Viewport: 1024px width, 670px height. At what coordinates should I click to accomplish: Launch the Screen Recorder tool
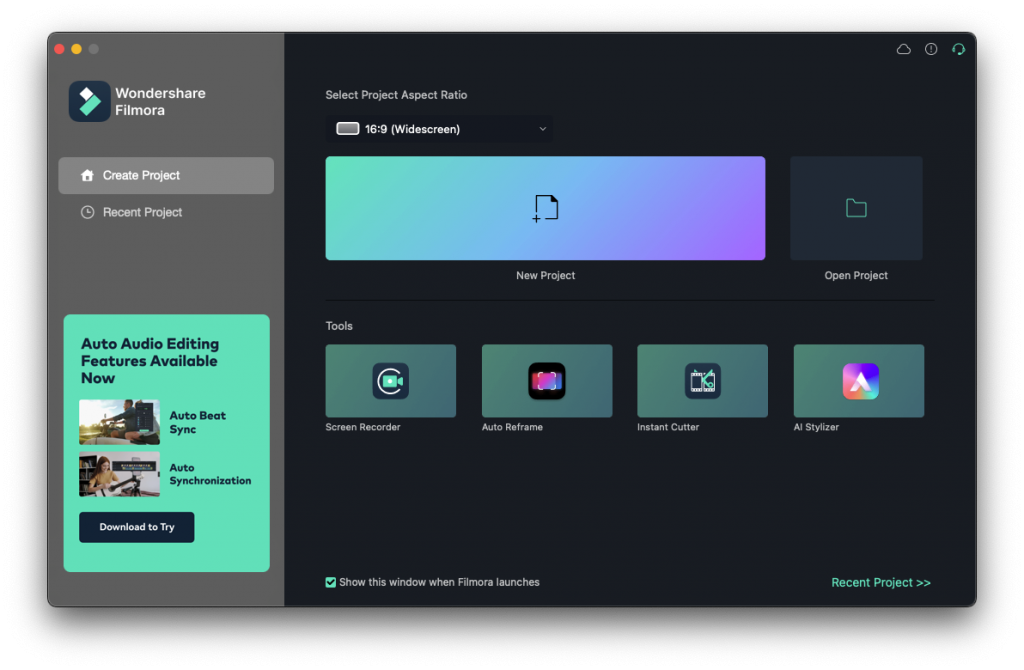pyautogui.click(x=391, y=381)
